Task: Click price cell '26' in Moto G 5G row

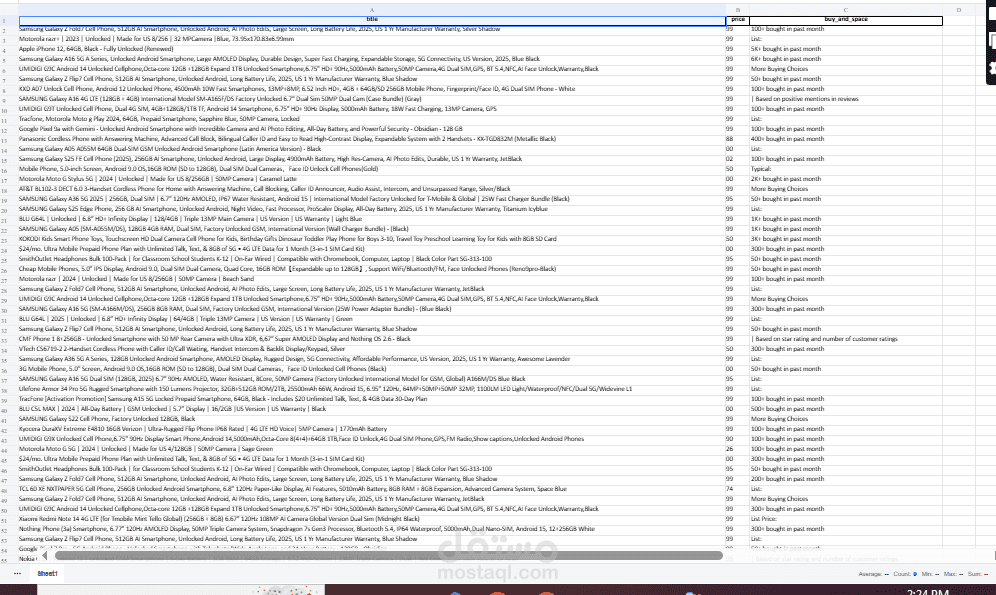Action: pos(737,449)
